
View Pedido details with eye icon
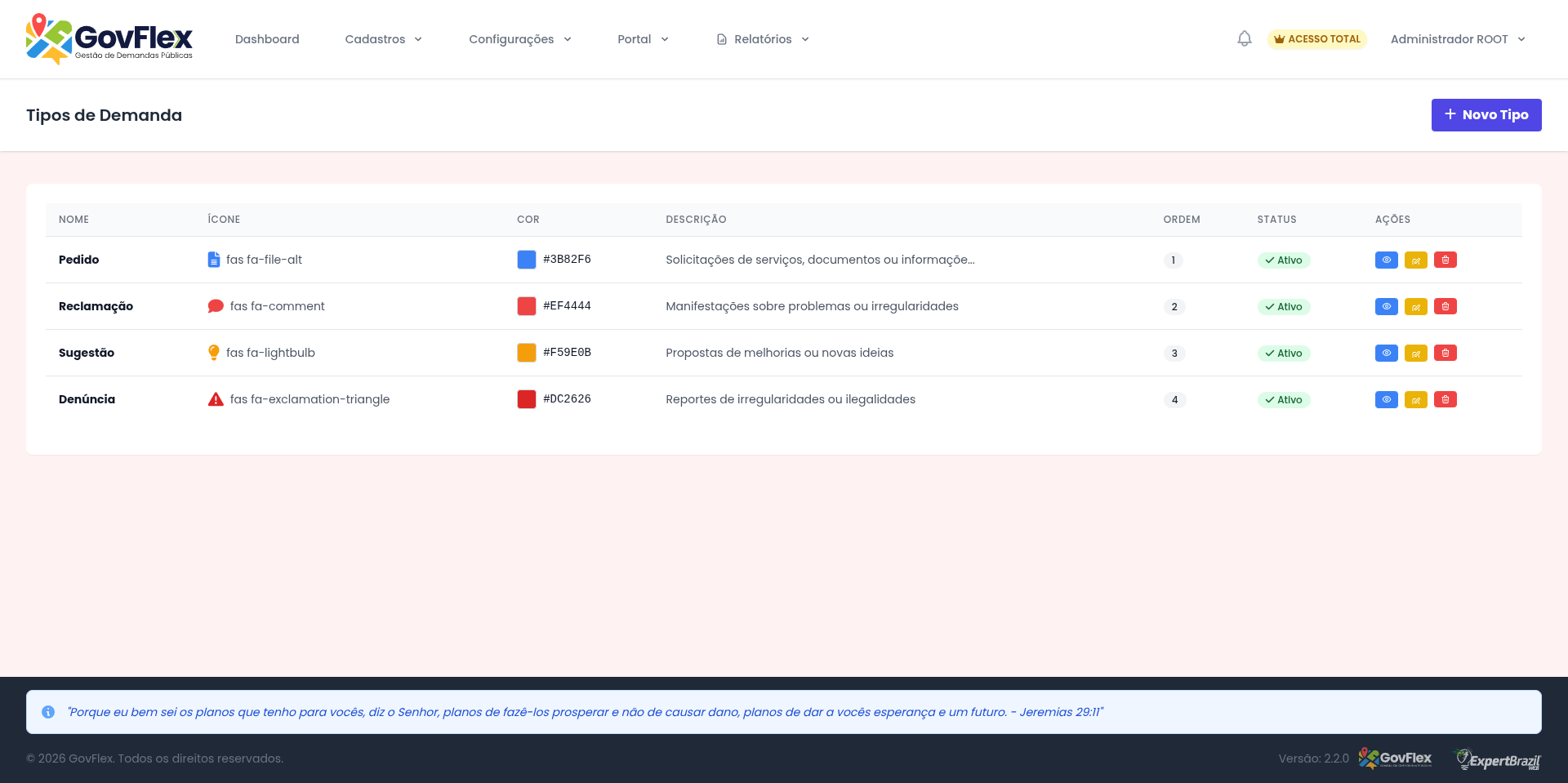[1386, 260]
